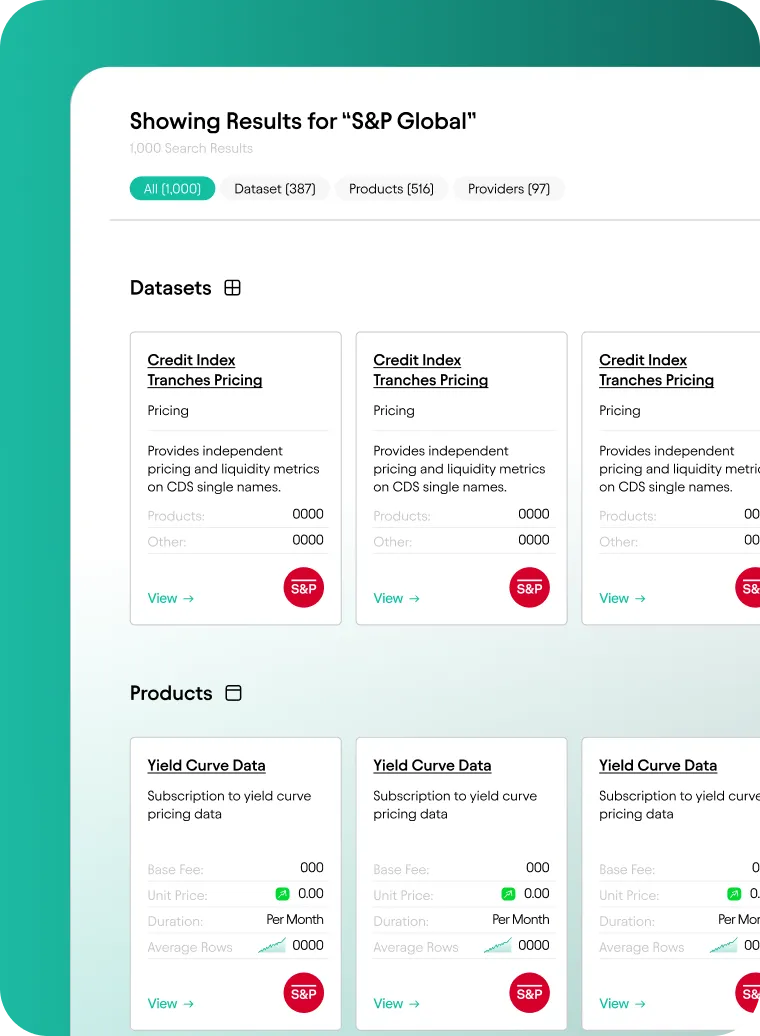Click sparkline chart in second Average Rows row
Viewport: 760px width, 1036px height.
pos(498,945)
